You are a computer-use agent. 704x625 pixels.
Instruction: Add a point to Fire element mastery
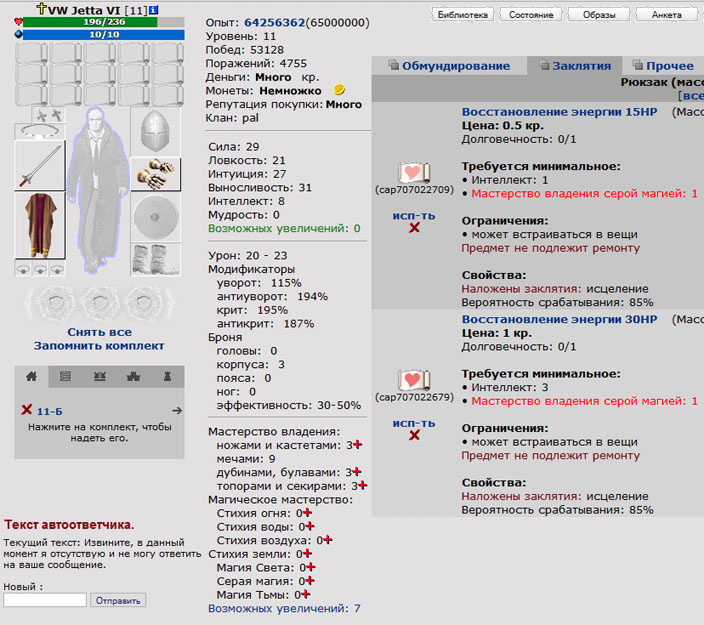(x=307, y=513)
